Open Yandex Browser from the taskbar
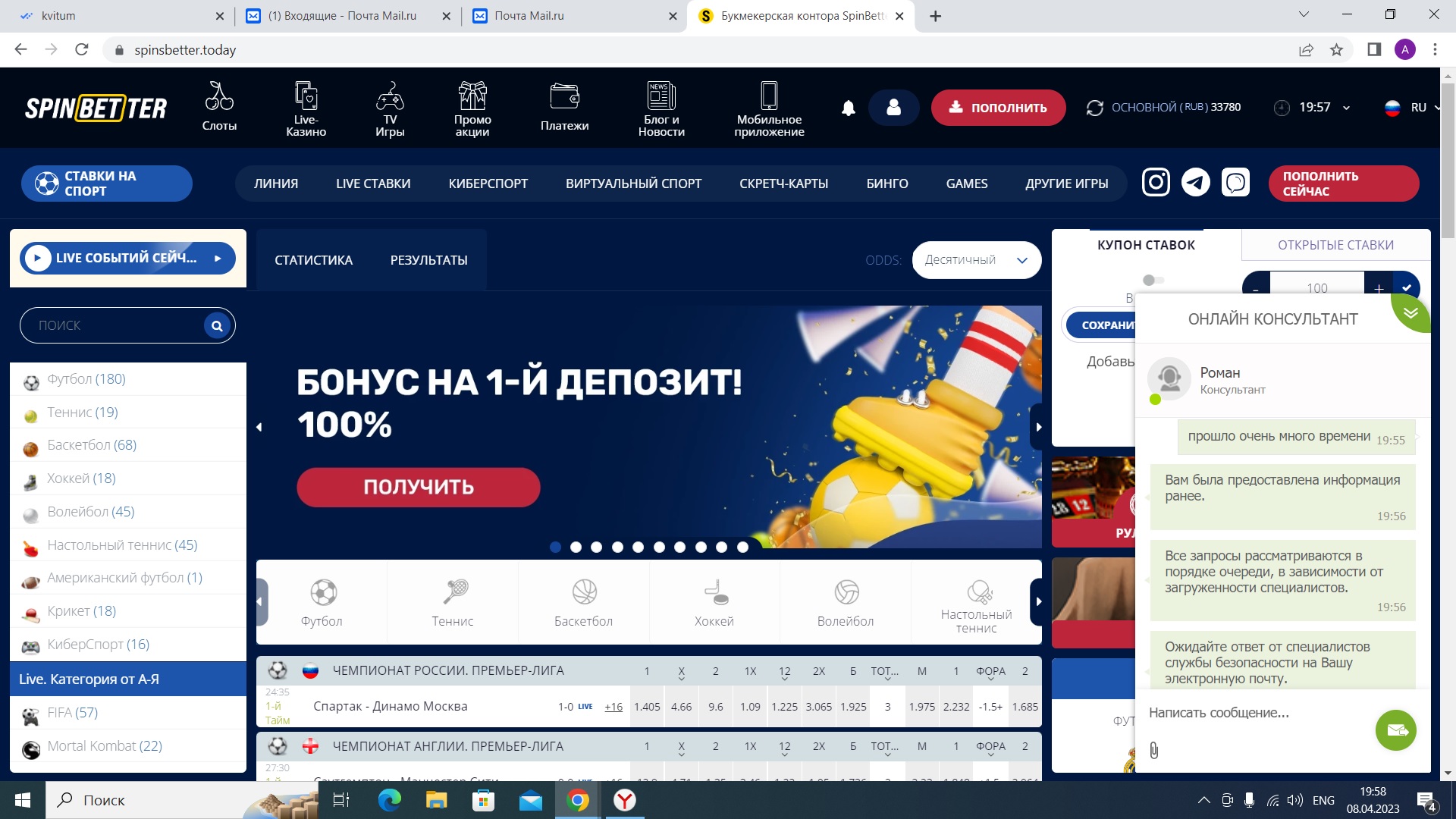Image resolution: width=1456 pixels, height=819 pixels. click(624, 800)
